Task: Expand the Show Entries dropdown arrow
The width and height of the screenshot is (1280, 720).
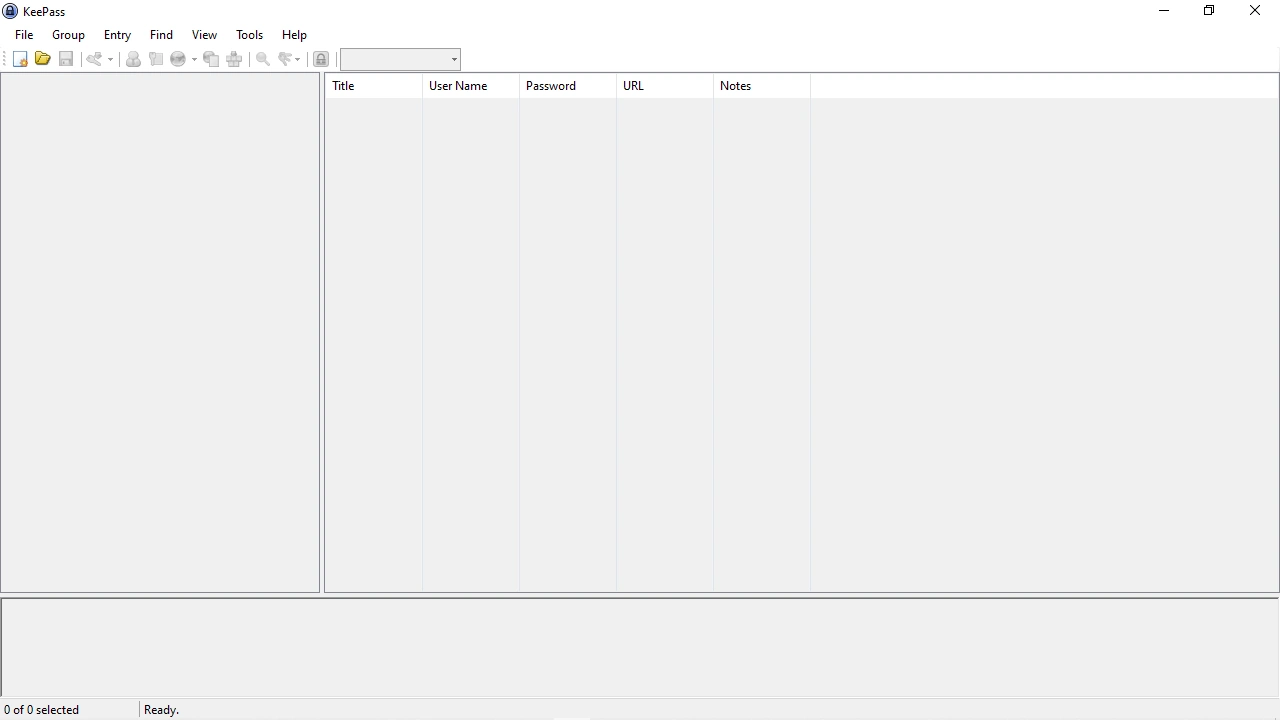Action: 297,59
